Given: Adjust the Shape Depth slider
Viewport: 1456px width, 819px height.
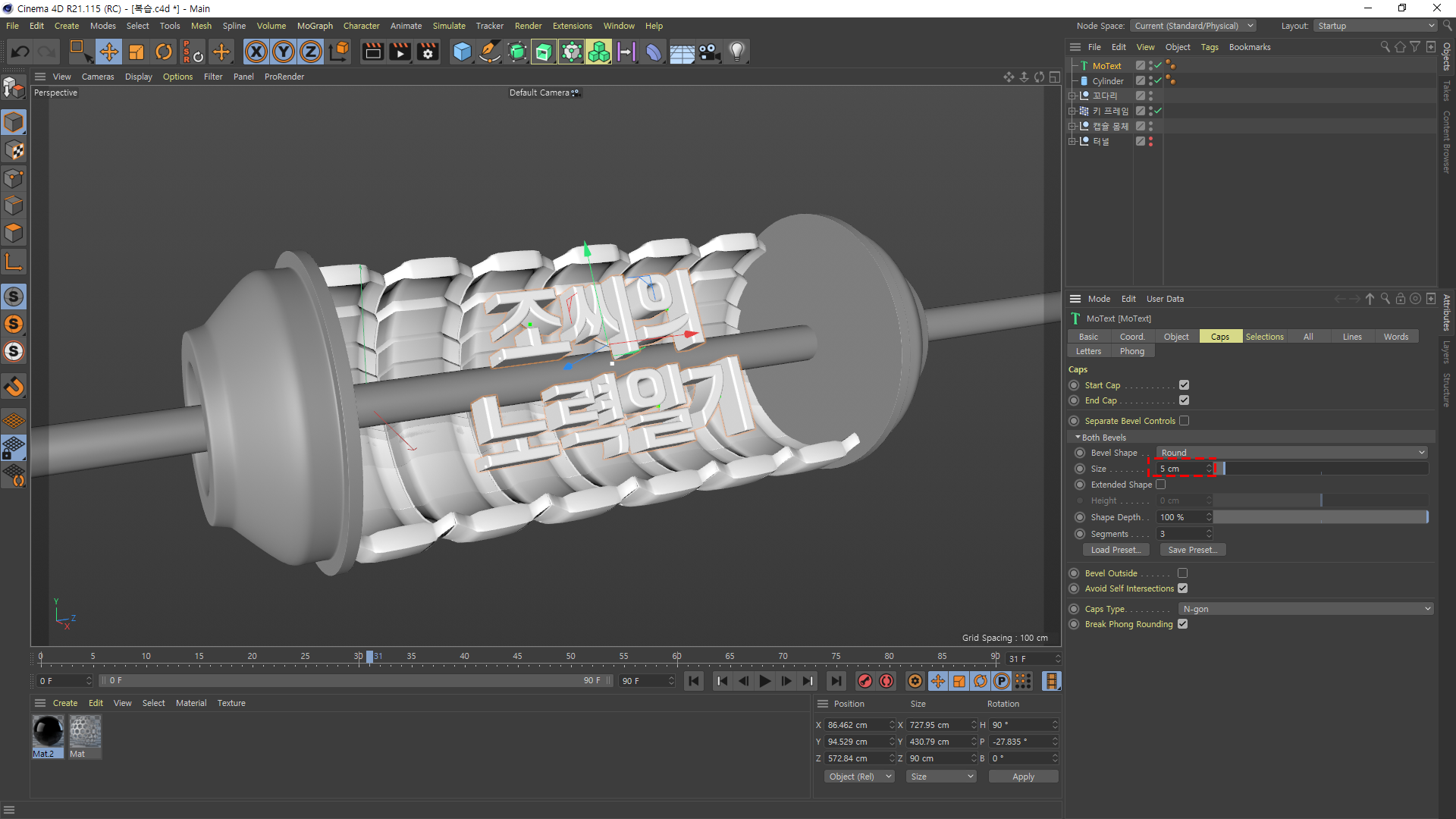Looking at the screenshot, I should [1320, 517].
